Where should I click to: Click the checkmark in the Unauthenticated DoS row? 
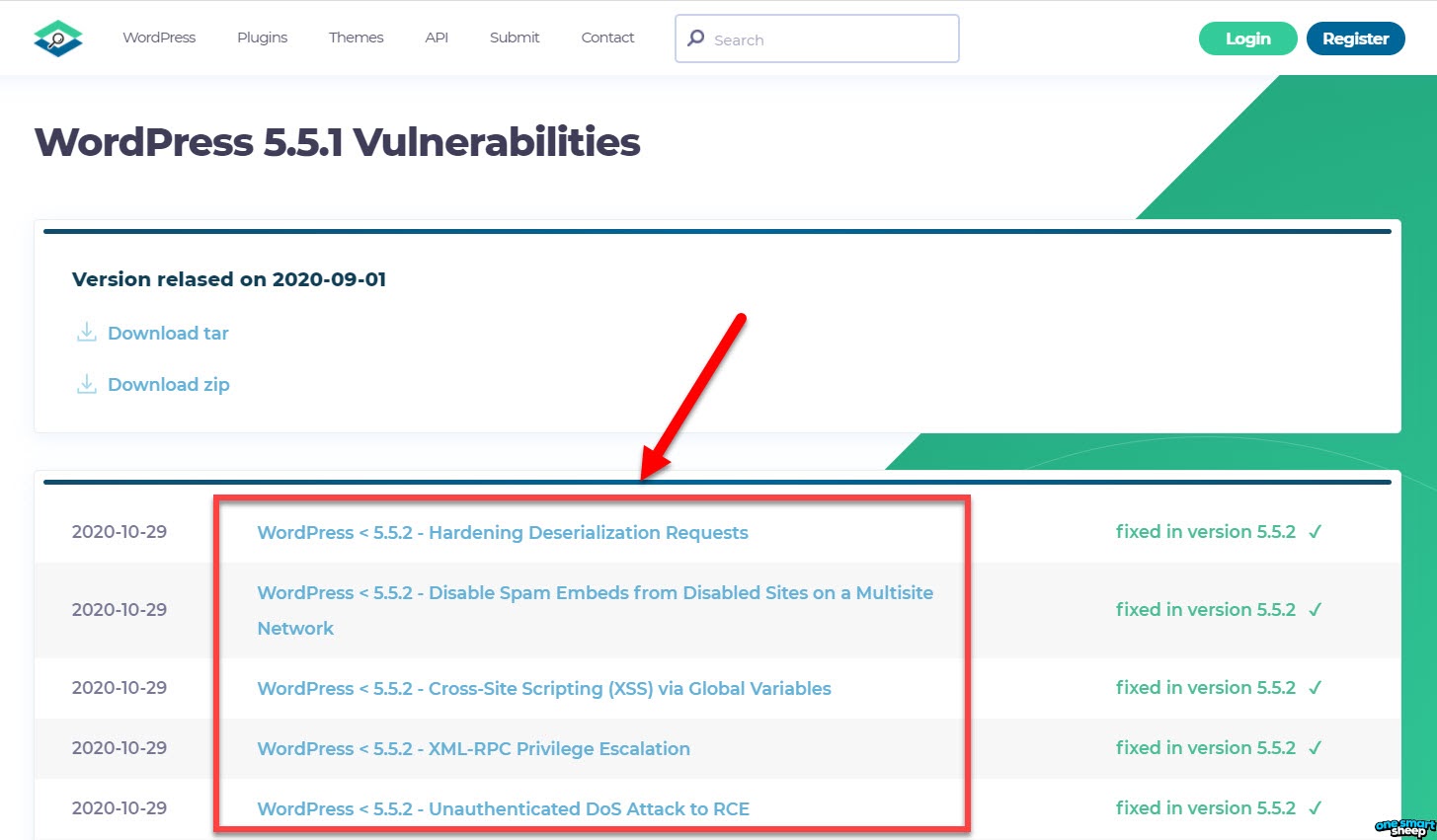[1315, 808]
